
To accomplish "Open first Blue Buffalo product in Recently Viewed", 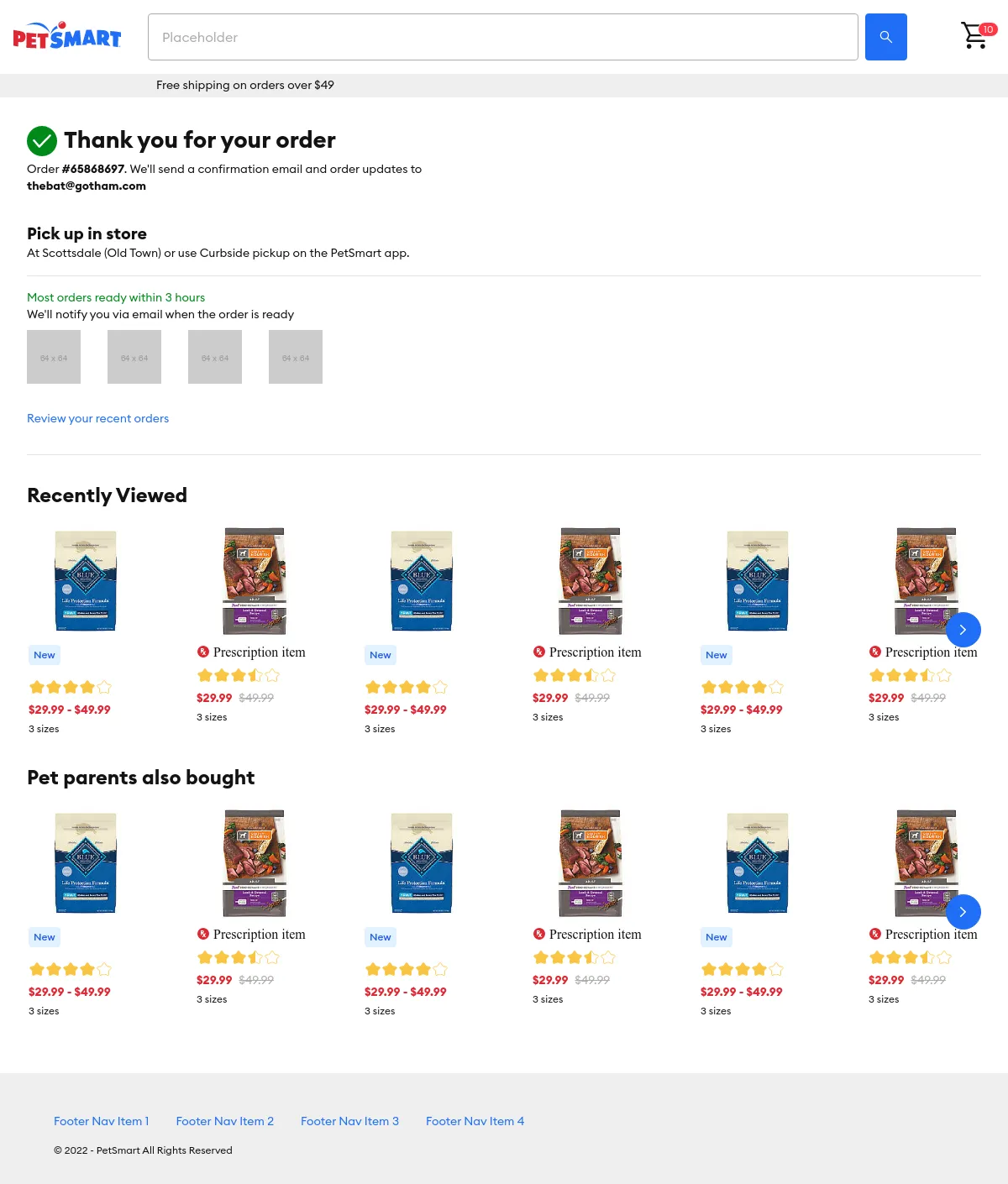I will click(x=86, y=580).
